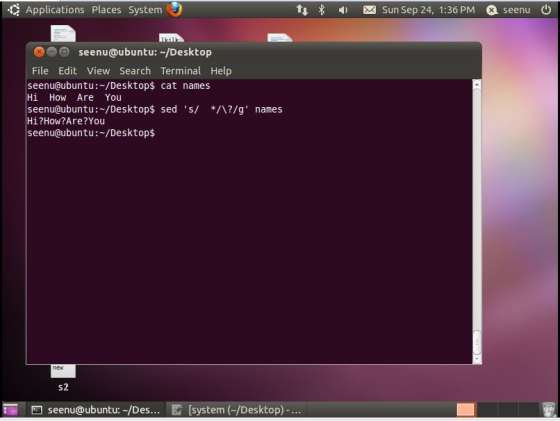Click the terminal scrollbar up arrow
This screenshot has width=560, height=421.
[x=477, y=85]
